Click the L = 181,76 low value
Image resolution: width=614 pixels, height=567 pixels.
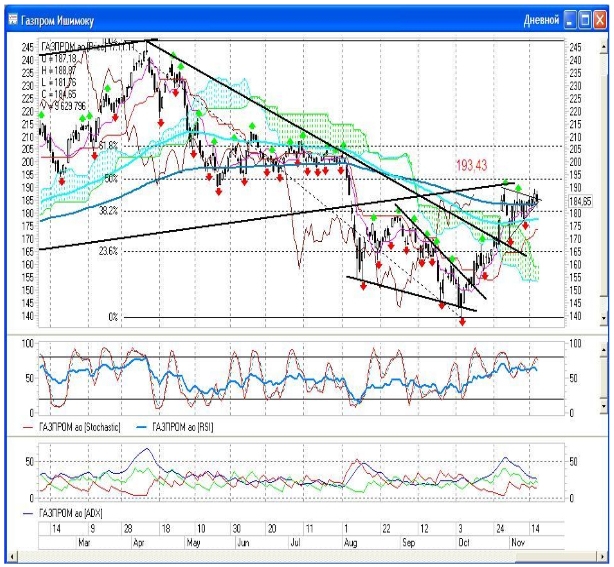[x=59, y=83]
